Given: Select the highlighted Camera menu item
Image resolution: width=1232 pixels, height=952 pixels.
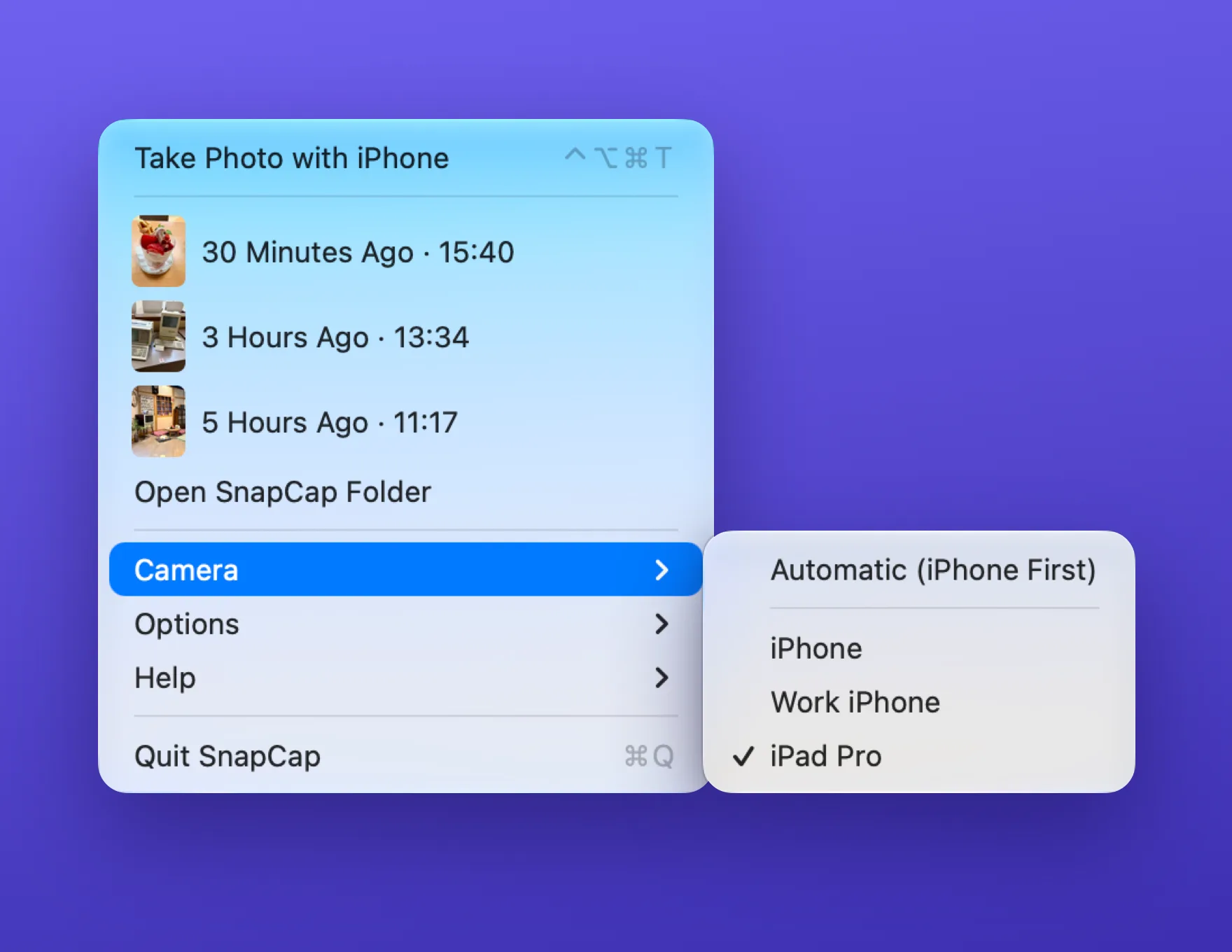Looking at the screenshot, I should click(x=405, y=570).
